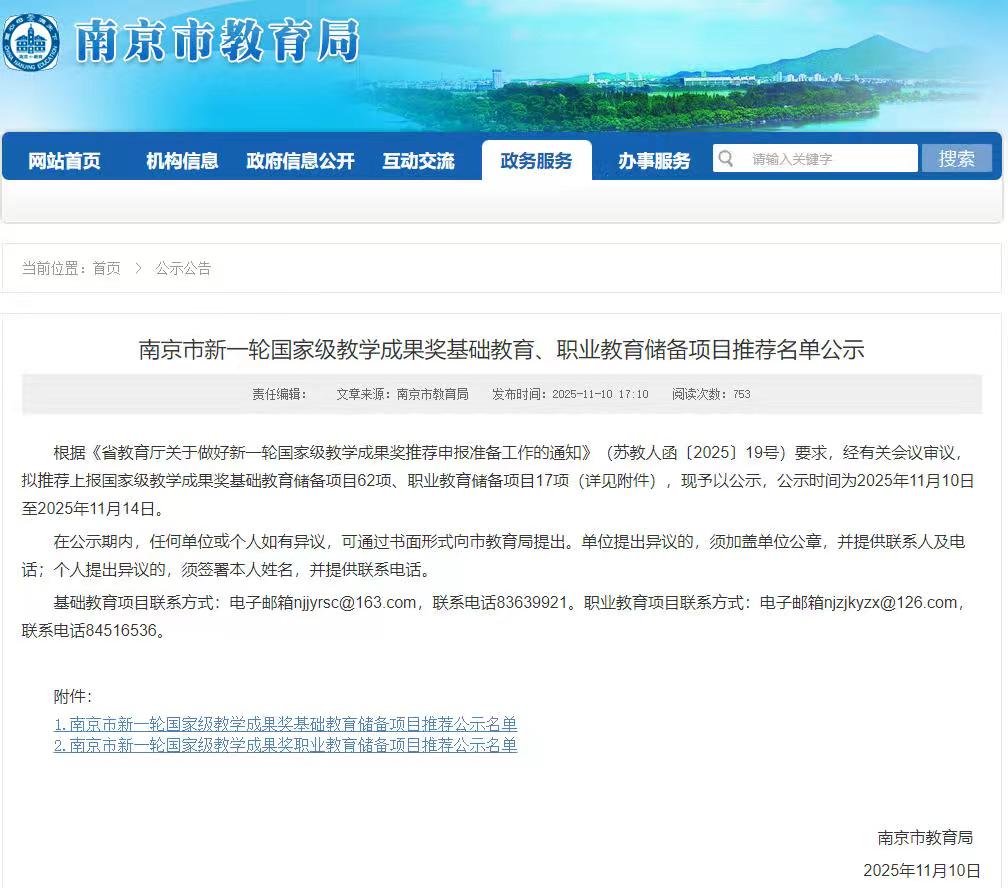Viewport: 1008px width, 888px height.
Task: Open attachment 2 职业教育储备项目推荐公示名单
Action: click(285, 745)
